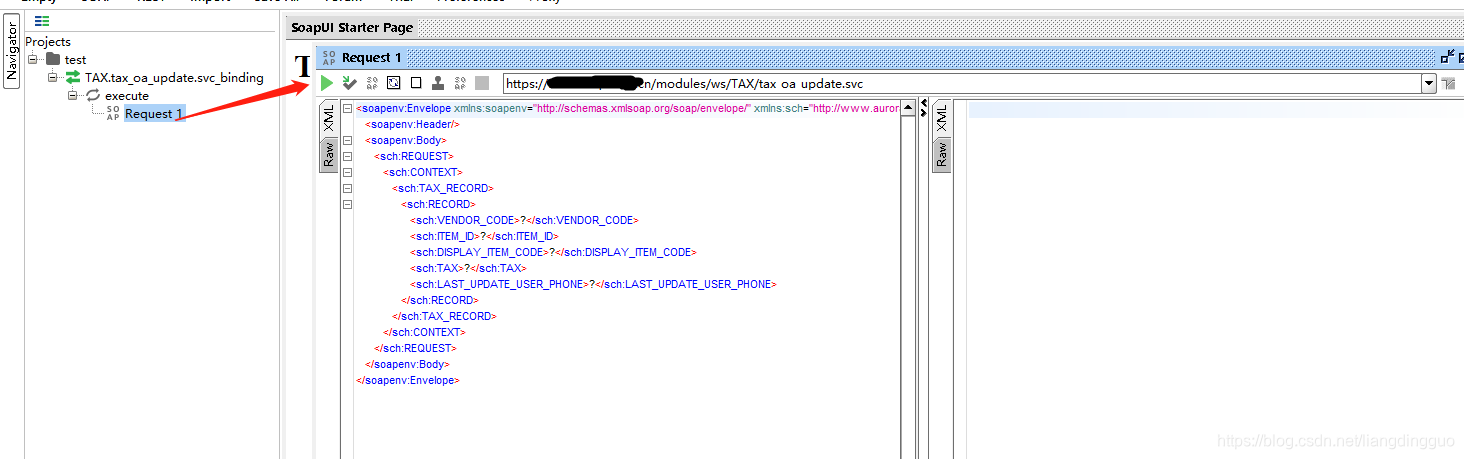The image size is (1464, 459).
Task: Click the sch:LAST_UPDATE_USER_PHONE line in the XML
Action: pos(593,284)
